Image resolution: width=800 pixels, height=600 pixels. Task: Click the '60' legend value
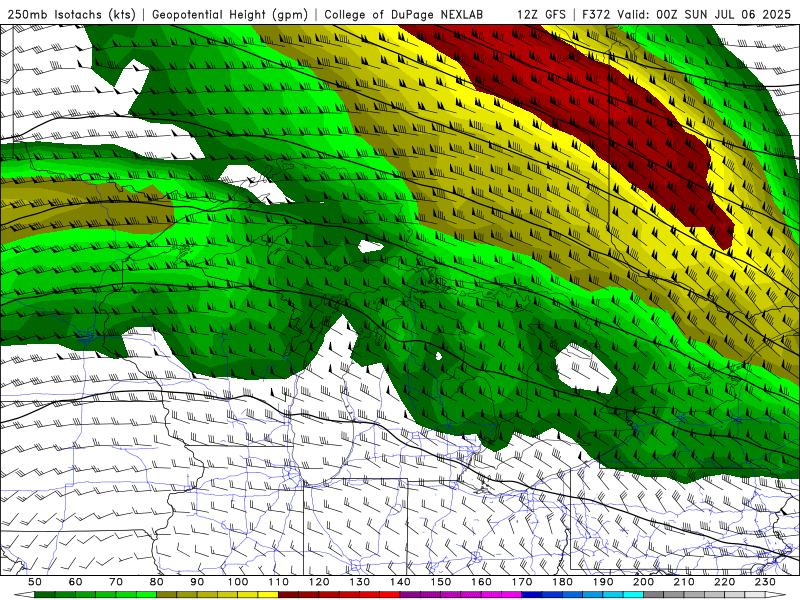click(75, 582)
